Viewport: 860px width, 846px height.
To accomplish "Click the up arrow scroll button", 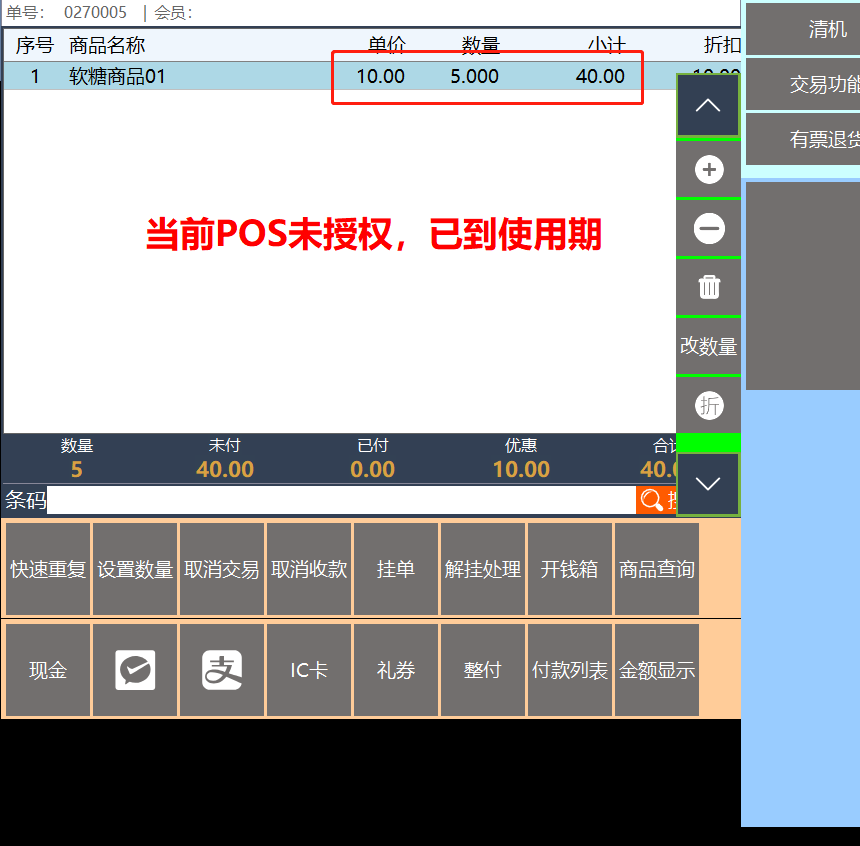I will pos(708,105).
